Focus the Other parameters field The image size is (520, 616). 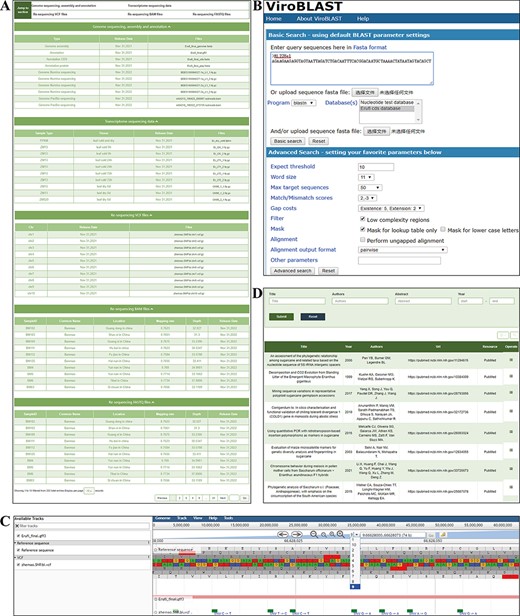tap(399, 260)
